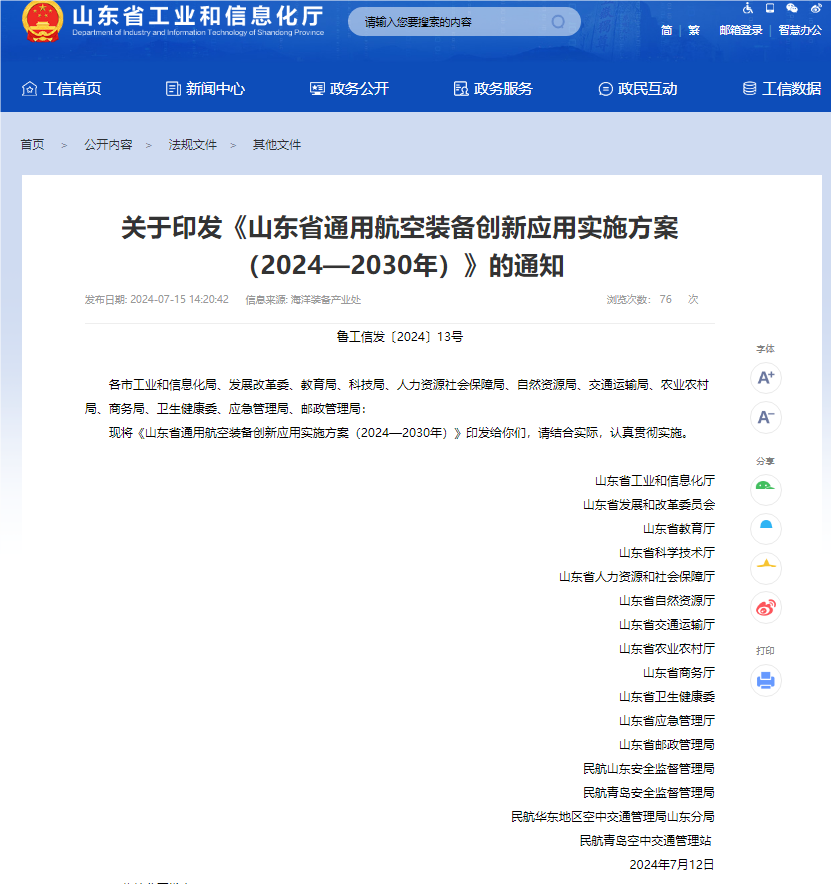The height and width of the screenshot is (884, 831).
Task: Click signature line 山东省科学技术厅
Action: coord(667,552)
